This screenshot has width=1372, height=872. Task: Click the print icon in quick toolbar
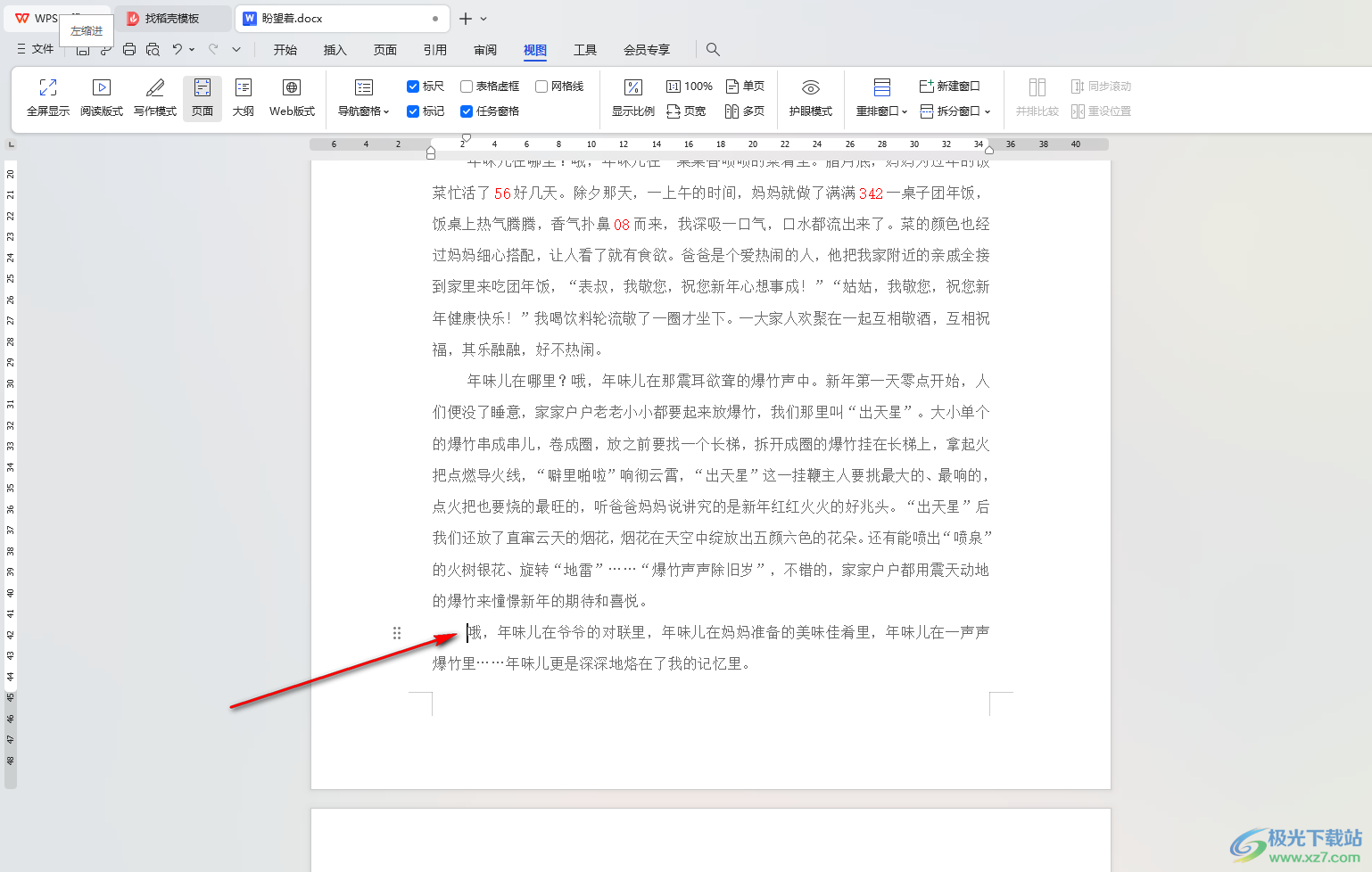[x=129, y=50]
